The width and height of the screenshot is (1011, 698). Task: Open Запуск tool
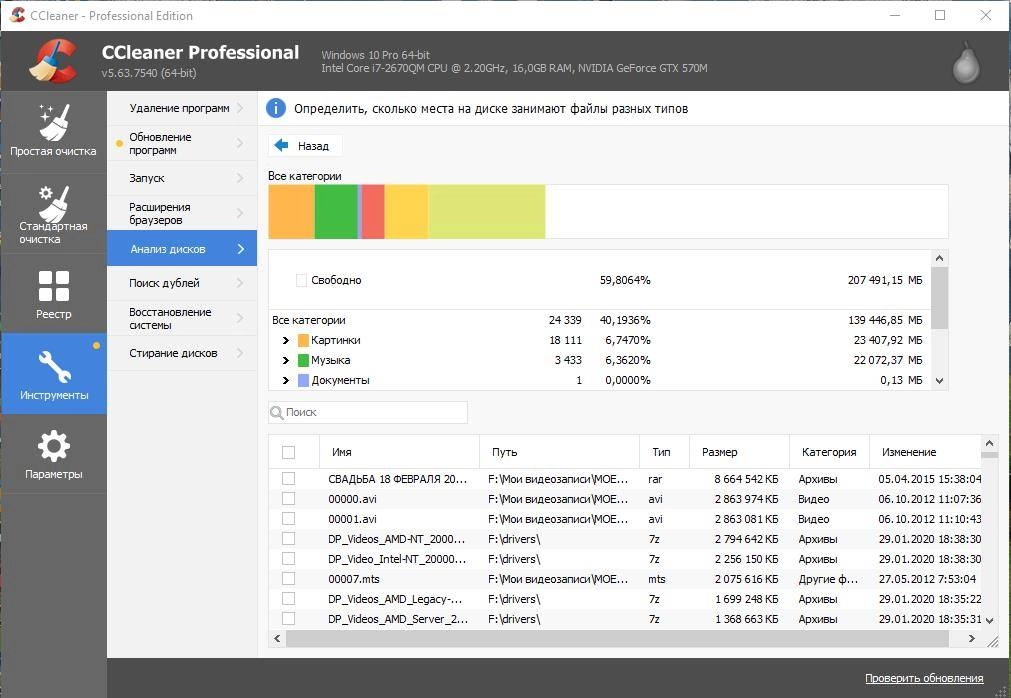[x=182, y=178]
